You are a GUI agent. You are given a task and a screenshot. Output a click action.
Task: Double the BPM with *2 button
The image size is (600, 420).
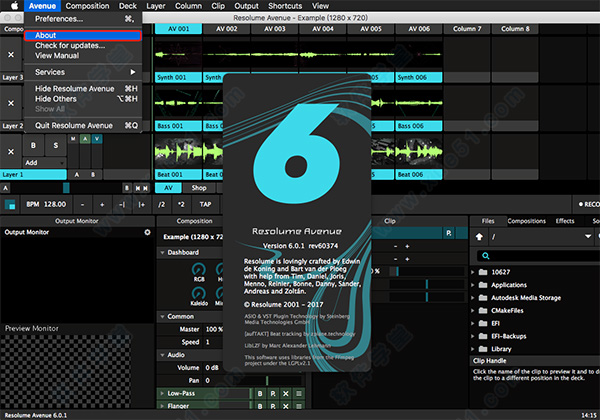click(x=181, y=205)
